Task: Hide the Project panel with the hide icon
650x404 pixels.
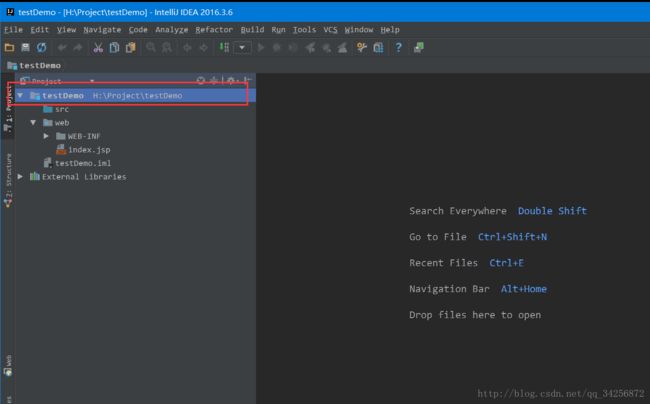Action: (x=247, y=80)
